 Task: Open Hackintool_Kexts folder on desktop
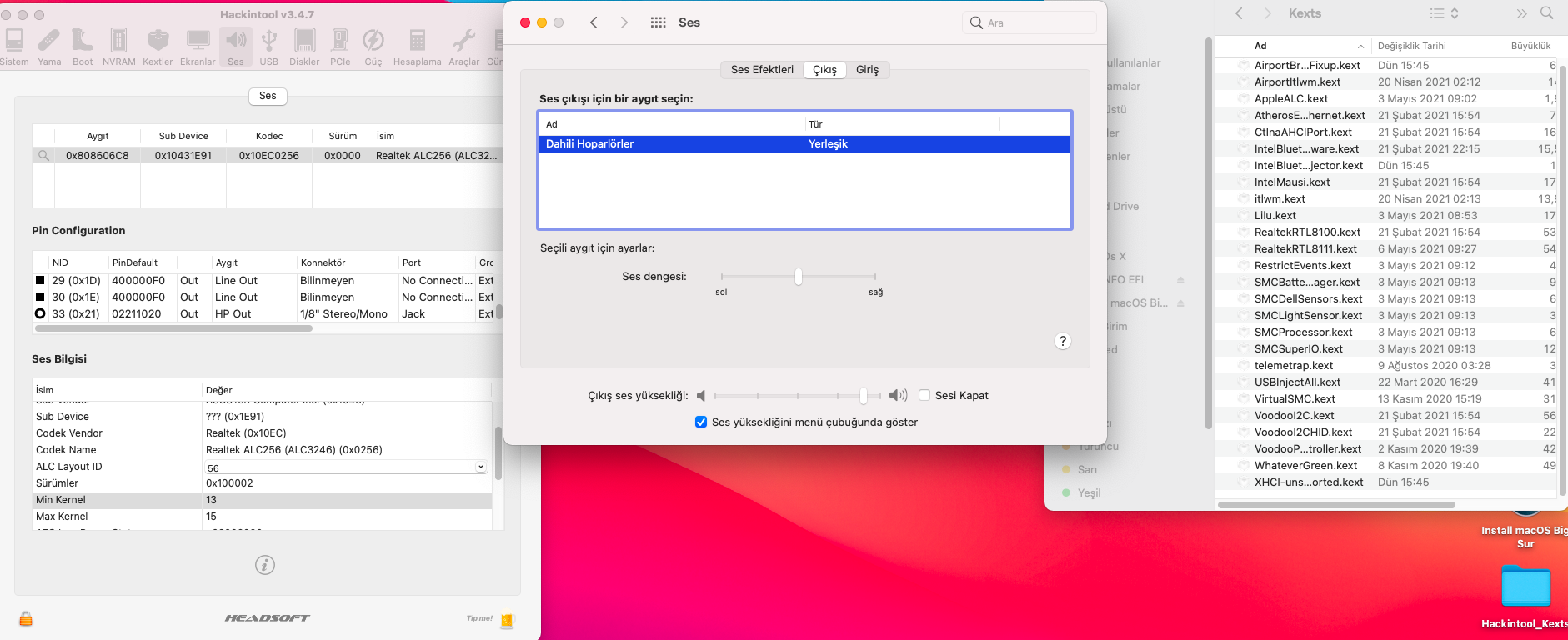click(x=1525, y=595)
